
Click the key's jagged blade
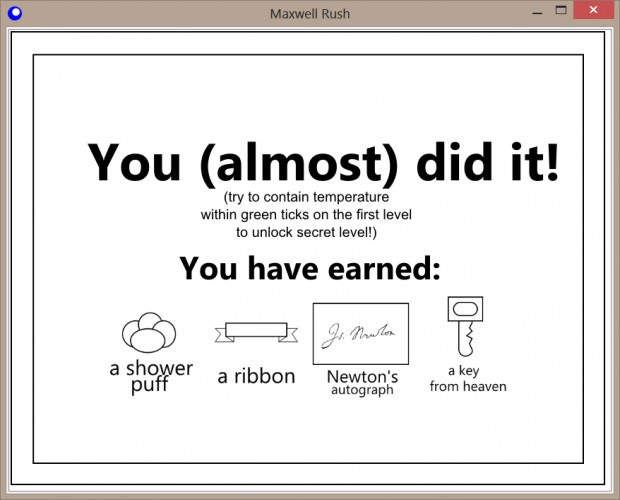pos(466,339)
